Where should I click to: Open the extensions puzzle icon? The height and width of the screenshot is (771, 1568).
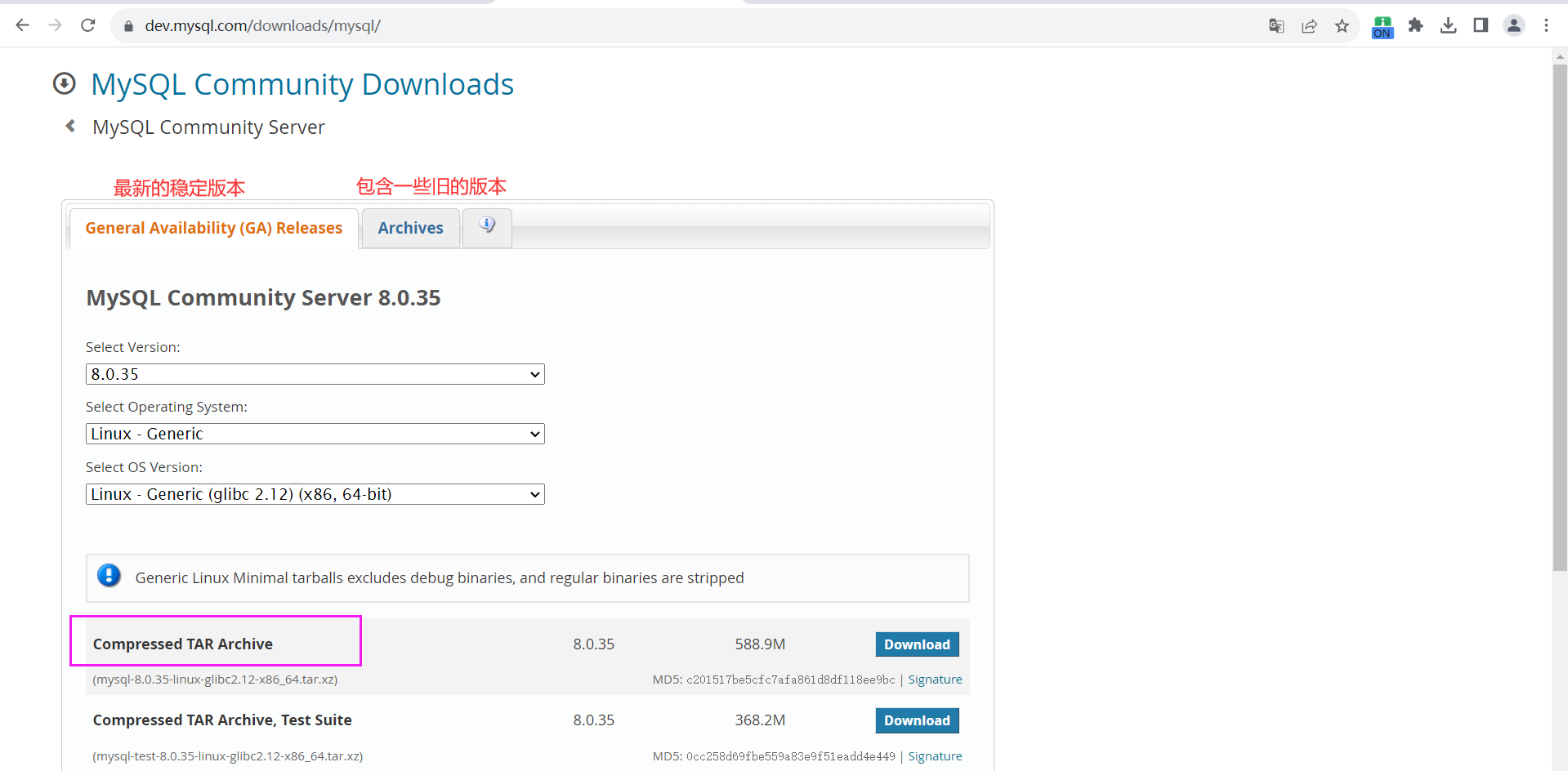tap(1415, 25)
